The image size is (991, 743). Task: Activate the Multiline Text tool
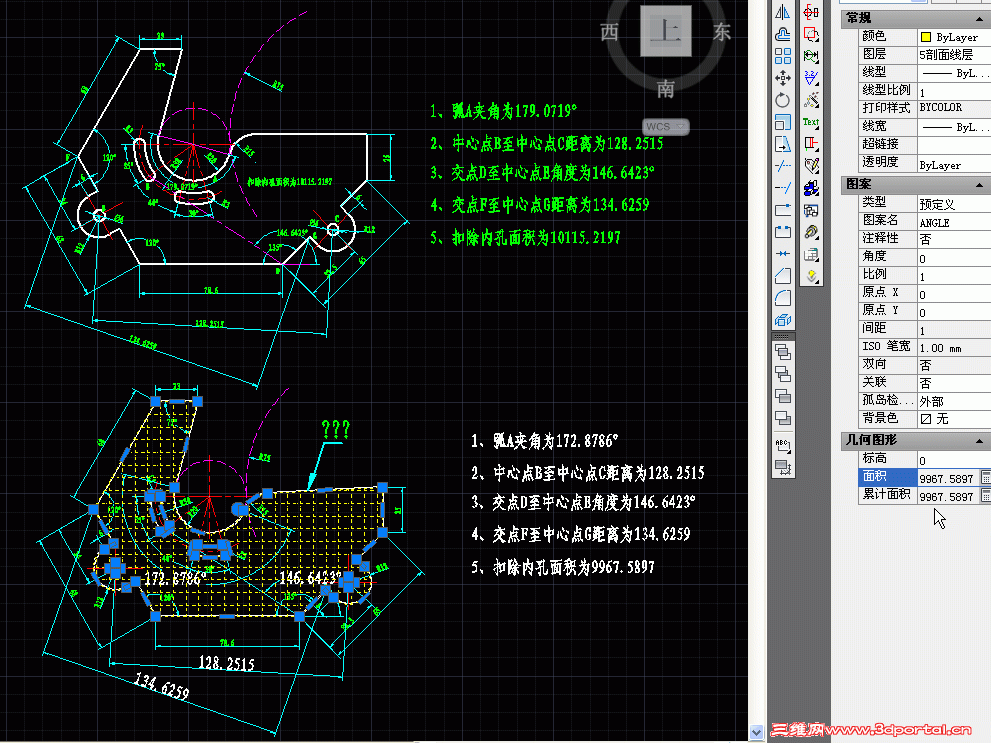(810, 120)
